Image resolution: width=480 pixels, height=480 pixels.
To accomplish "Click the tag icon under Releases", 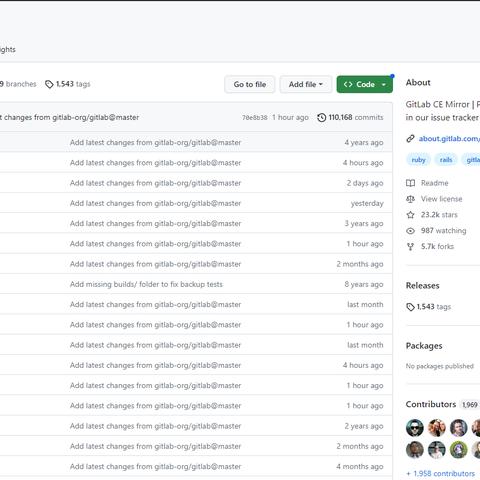I will coord(410,307).
